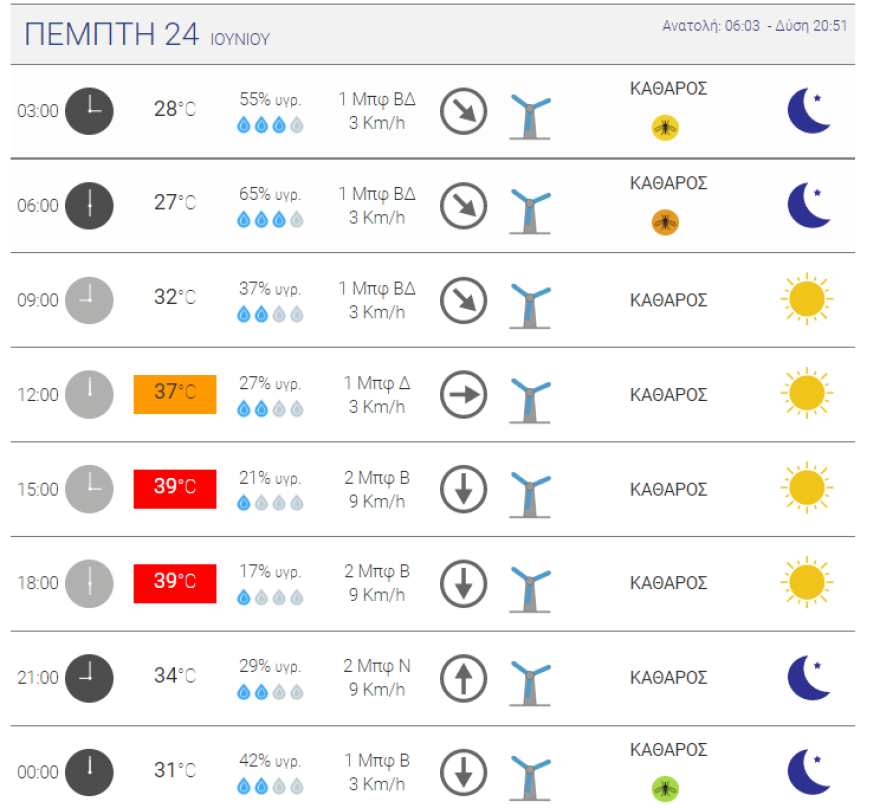Click the gray clock icon at 12:00

point(89,394)
